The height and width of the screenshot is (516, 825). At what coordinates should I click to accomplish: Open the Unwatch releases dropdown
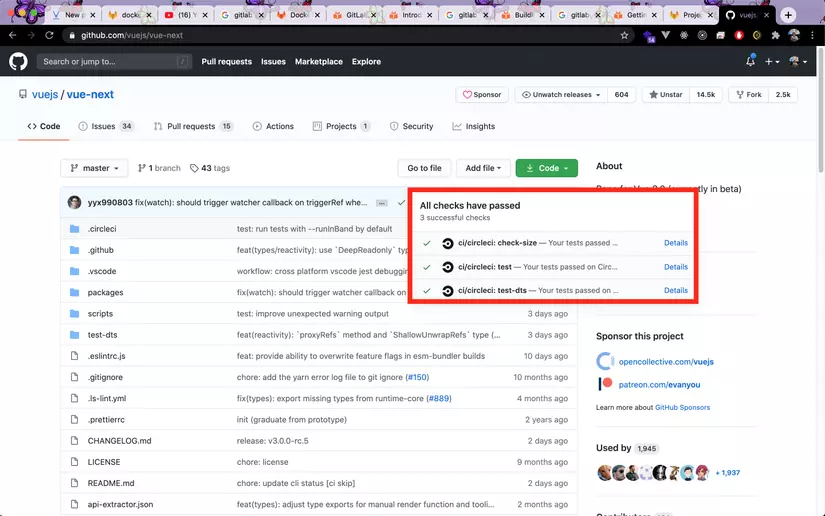point(561,95)
